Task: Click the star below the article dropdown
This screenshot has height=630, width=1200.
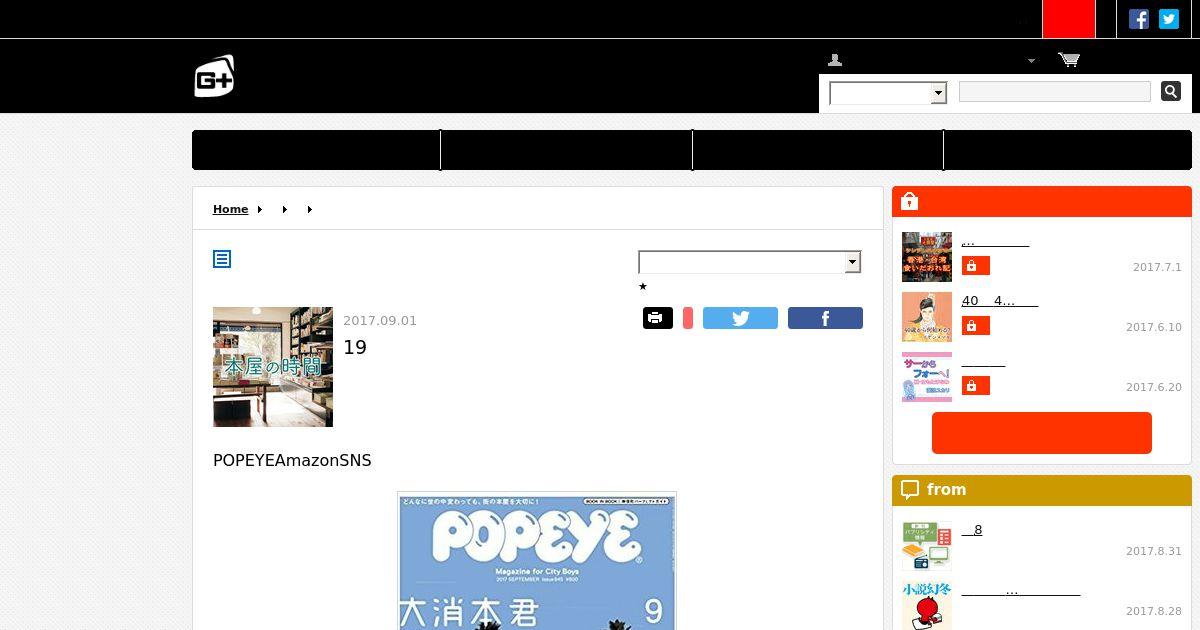Action: click(643, 287)
